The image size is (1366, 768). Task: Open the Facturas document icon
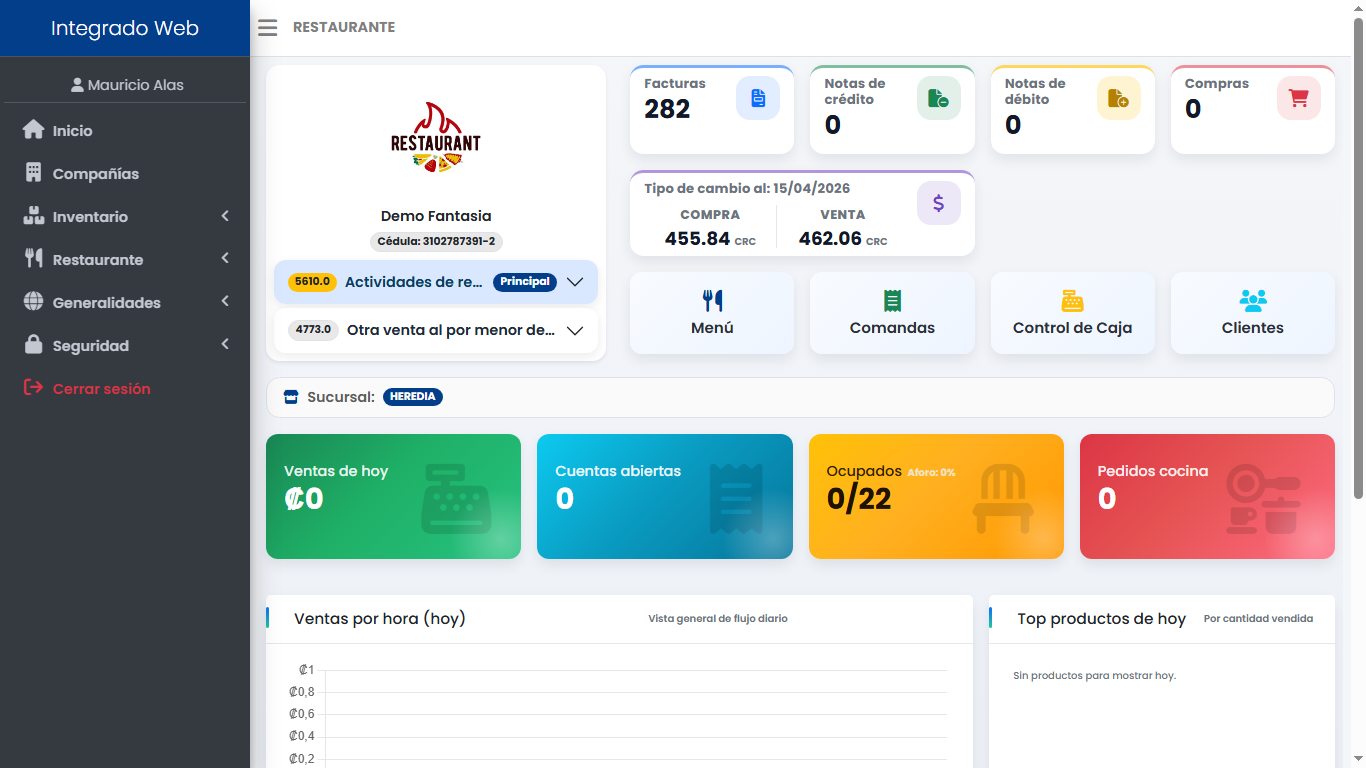(758, 97)
